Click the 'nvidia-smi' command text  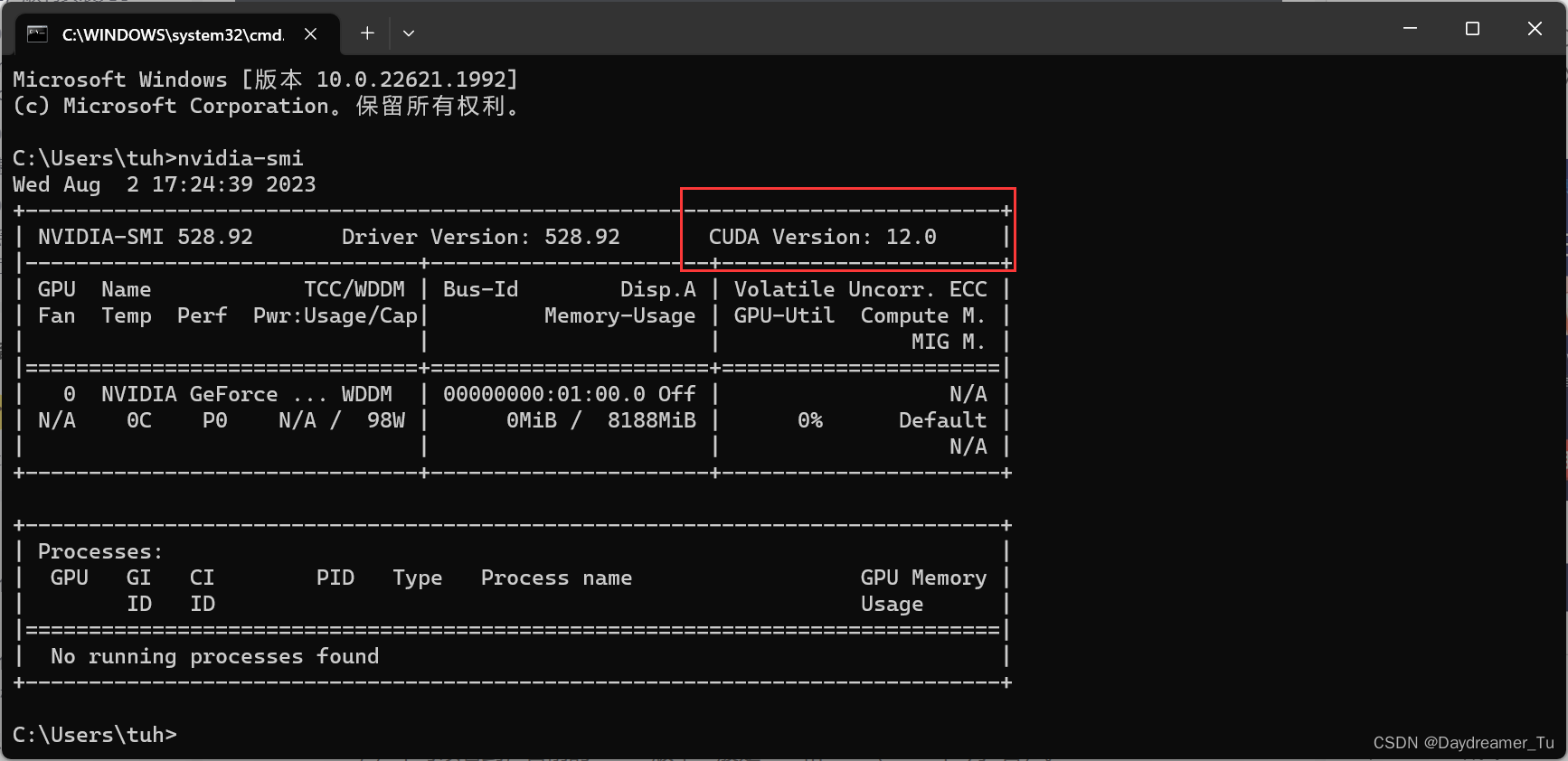click(241, 158)
